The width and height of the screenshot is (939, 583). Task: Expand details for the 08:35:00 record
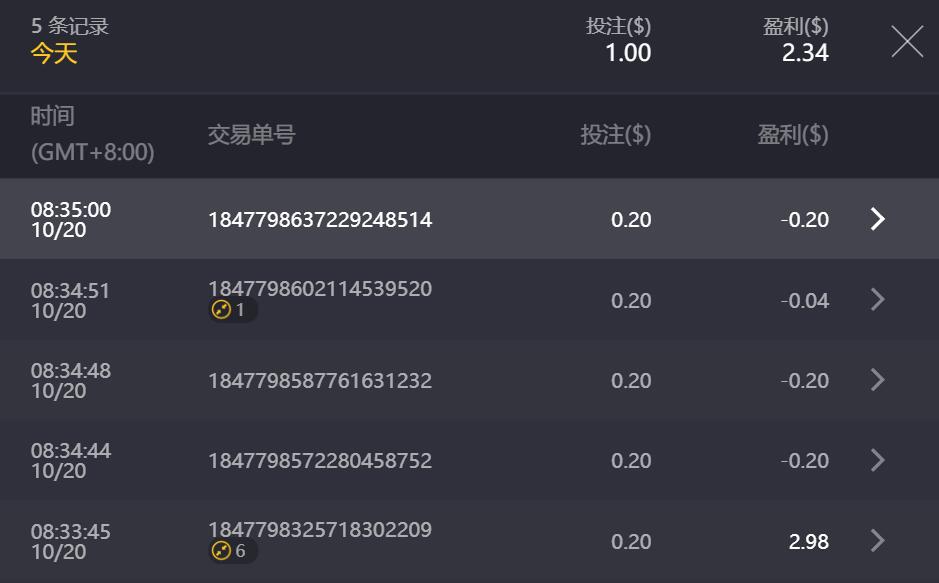click(x=878, y=219)
